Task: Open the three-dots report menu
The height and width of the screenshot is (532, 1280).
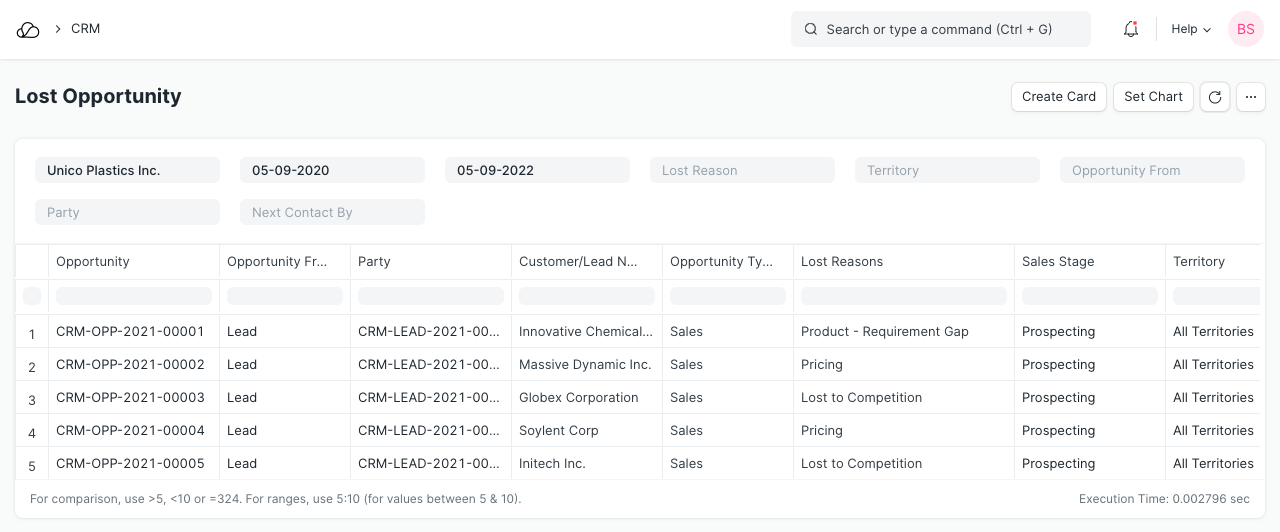Action: 1251,97
